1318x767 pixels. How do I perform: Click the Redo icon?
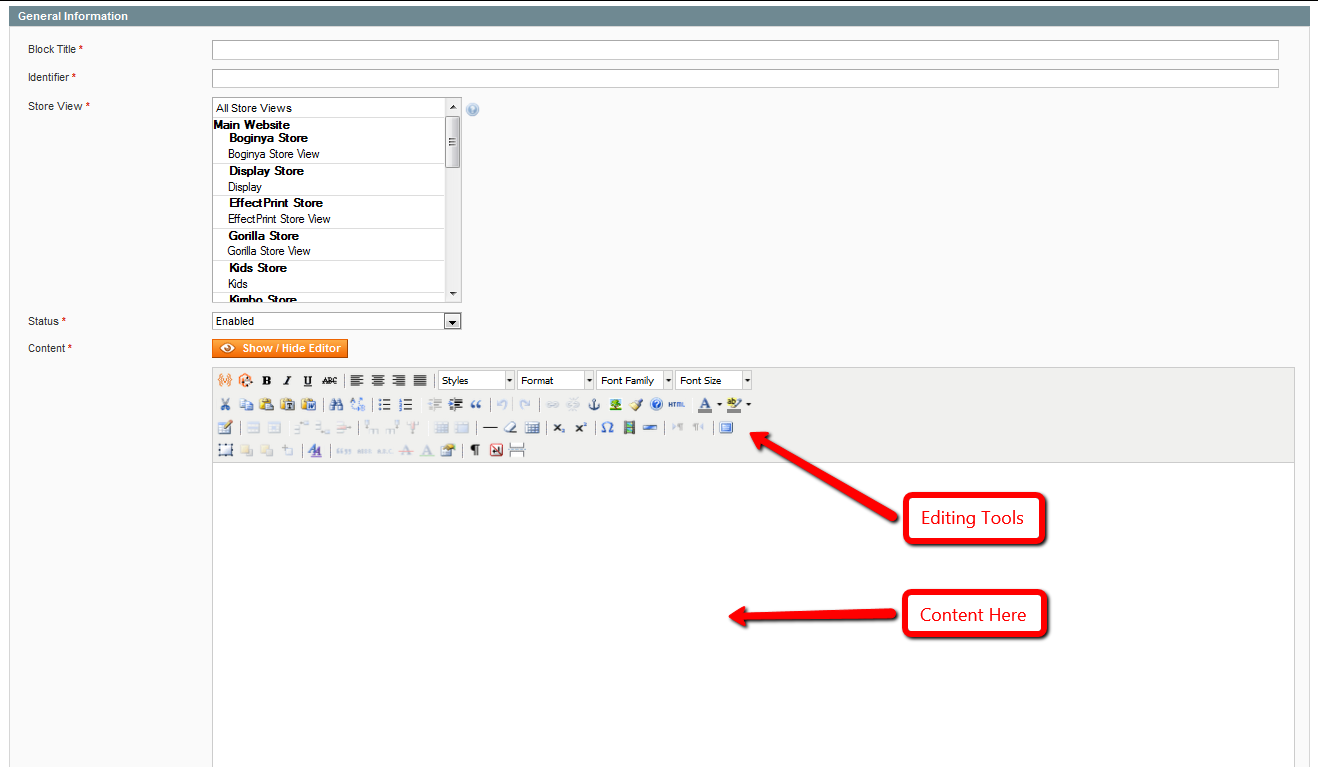(x=524, y=404)
